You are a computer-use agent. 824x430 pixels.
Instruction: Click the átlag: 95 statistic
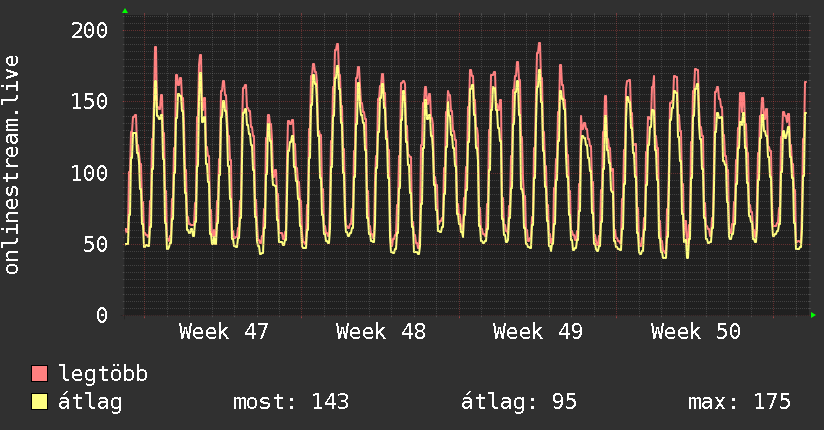[519, 402]
